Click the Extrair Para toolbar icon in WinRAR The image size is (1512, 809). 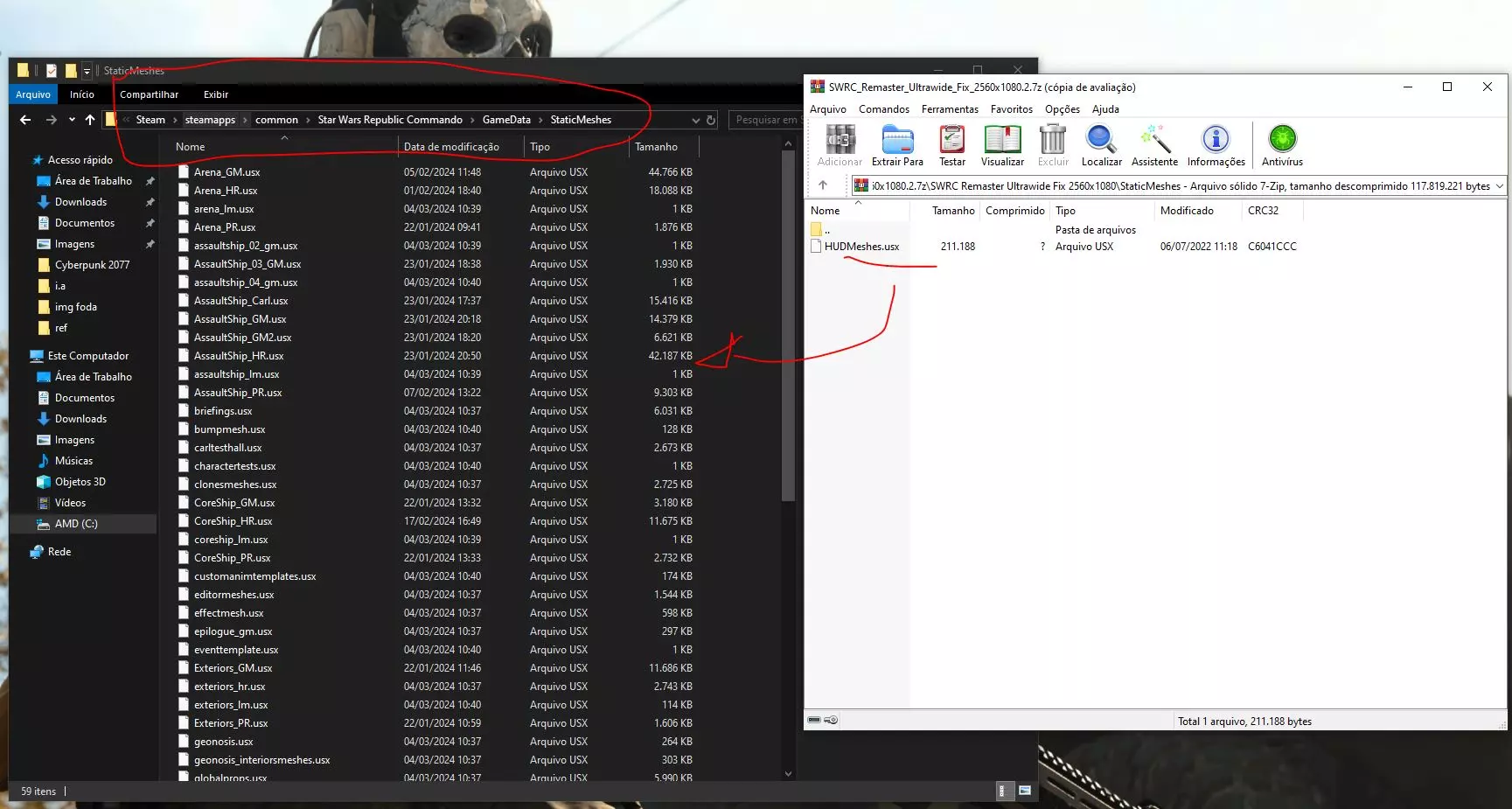pyautogui.click(x=897, y=145)
